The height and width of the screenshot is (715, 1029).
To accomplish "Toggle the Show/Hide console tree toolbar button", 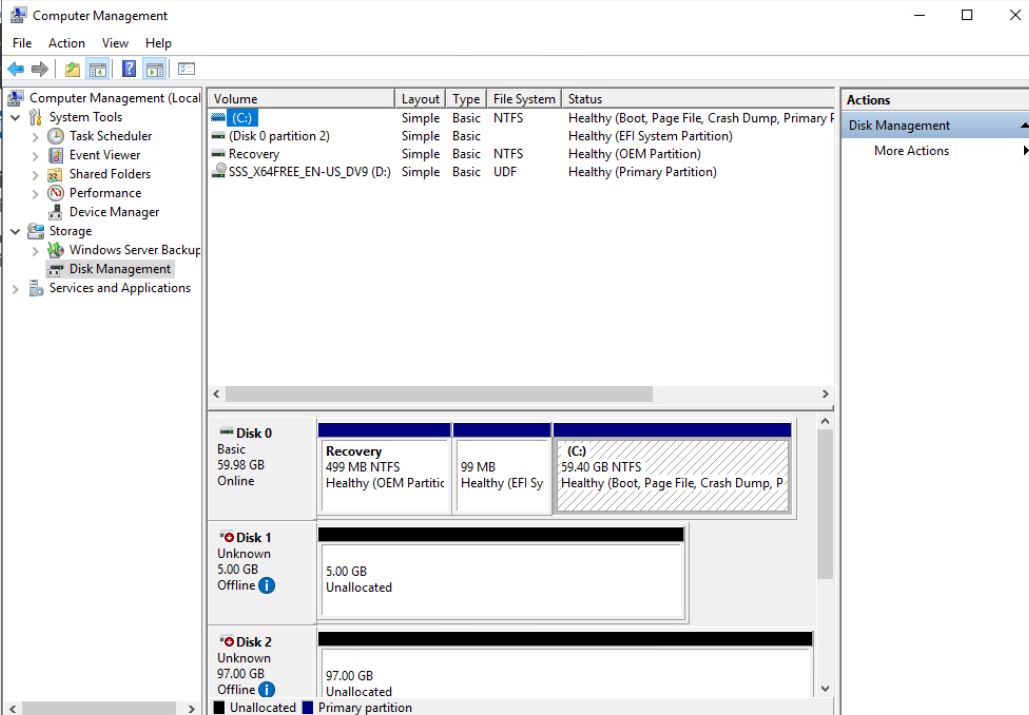I will (97, 68).
